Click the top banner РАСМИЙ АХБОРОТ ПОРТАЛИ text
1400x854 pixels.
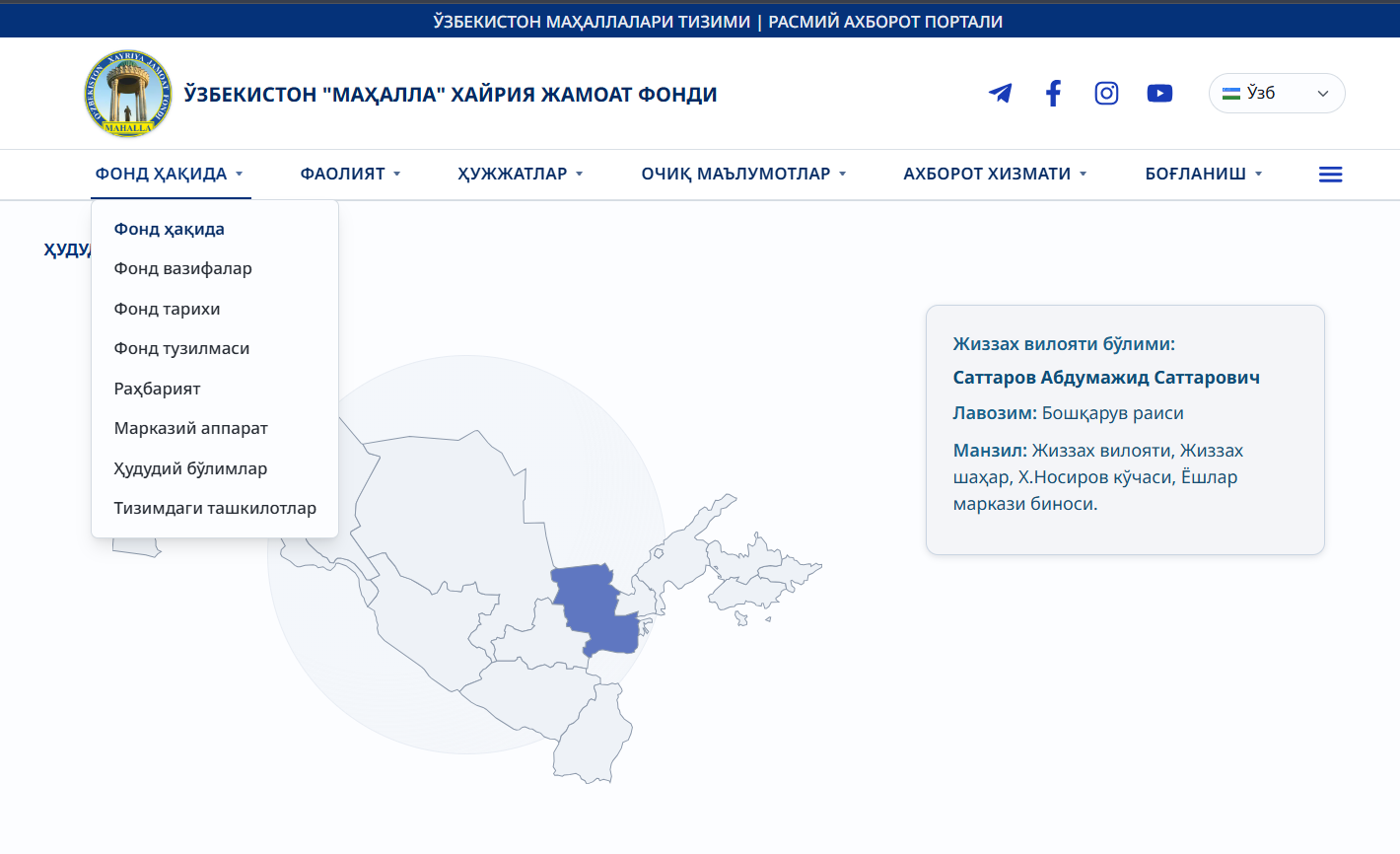coord(885,22)
